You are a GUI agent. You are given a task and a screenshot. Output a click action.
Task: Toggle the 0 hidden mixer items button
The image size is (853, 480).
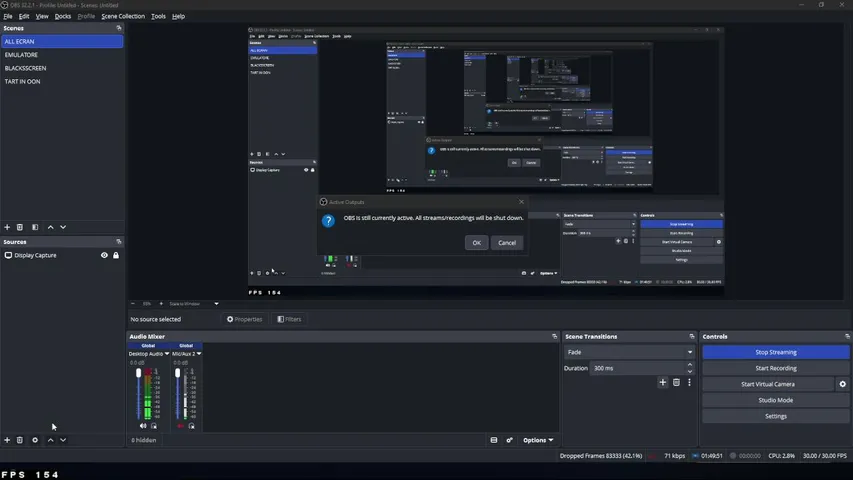pos(144,440)
